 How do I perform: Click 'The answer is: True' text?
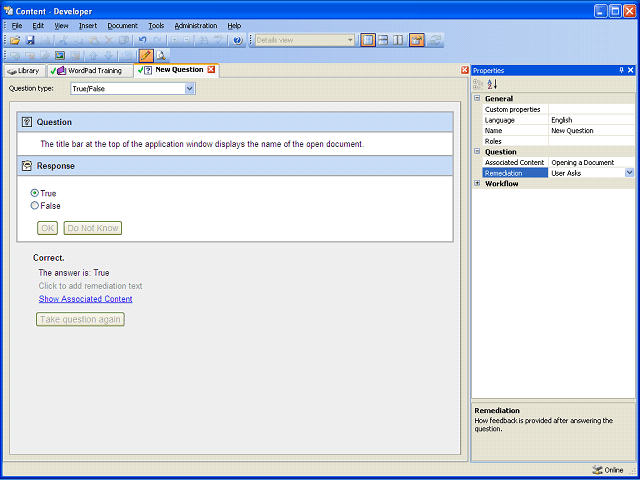click(x=74, y=273)
